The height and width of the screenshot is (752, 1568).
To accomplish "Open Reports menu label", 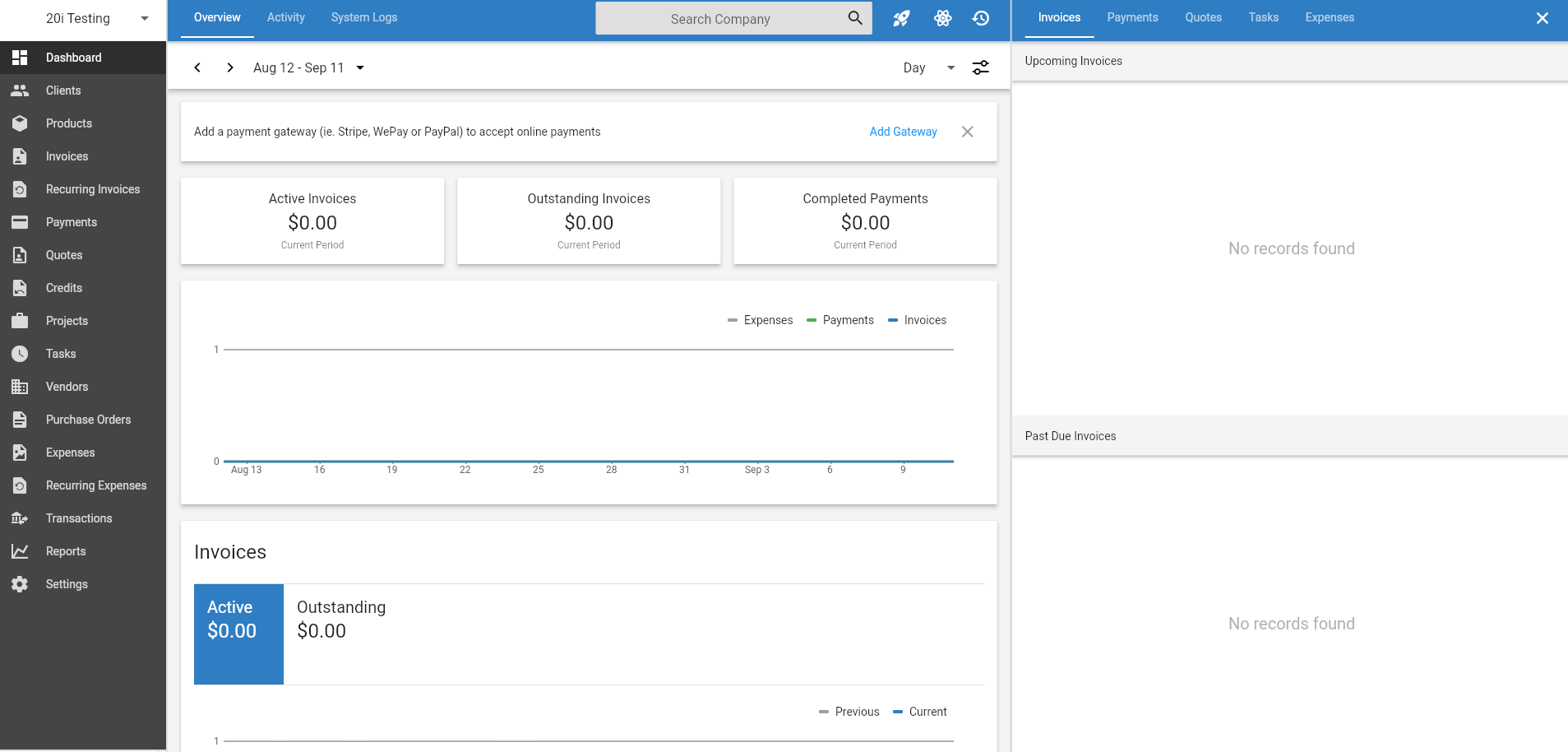I will pos(66,551).
